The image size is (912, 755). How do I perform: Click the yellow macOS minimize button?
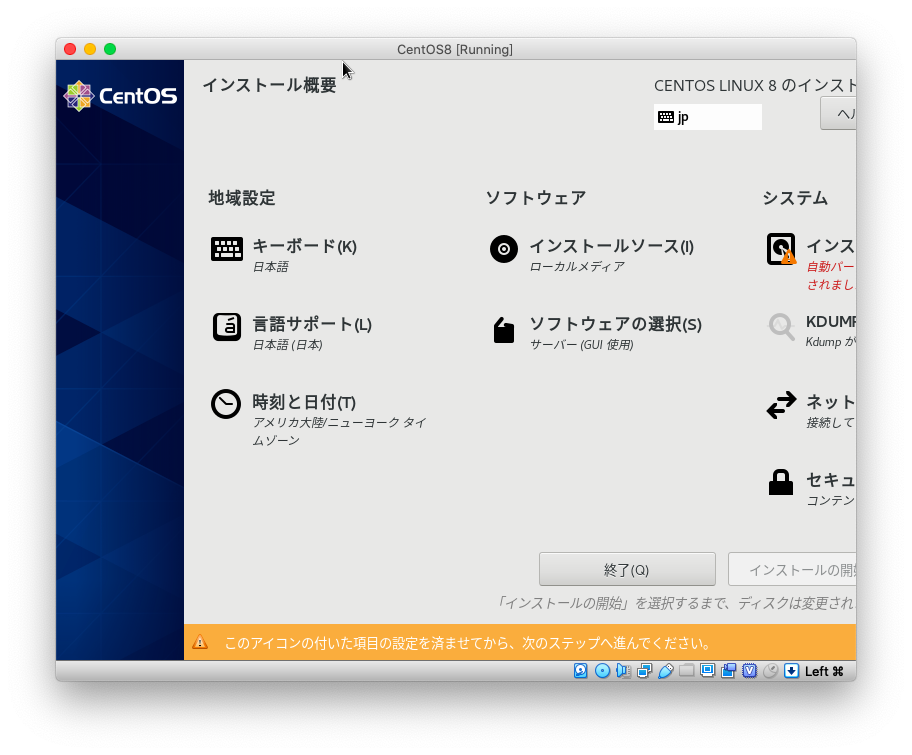coord(90,49)
